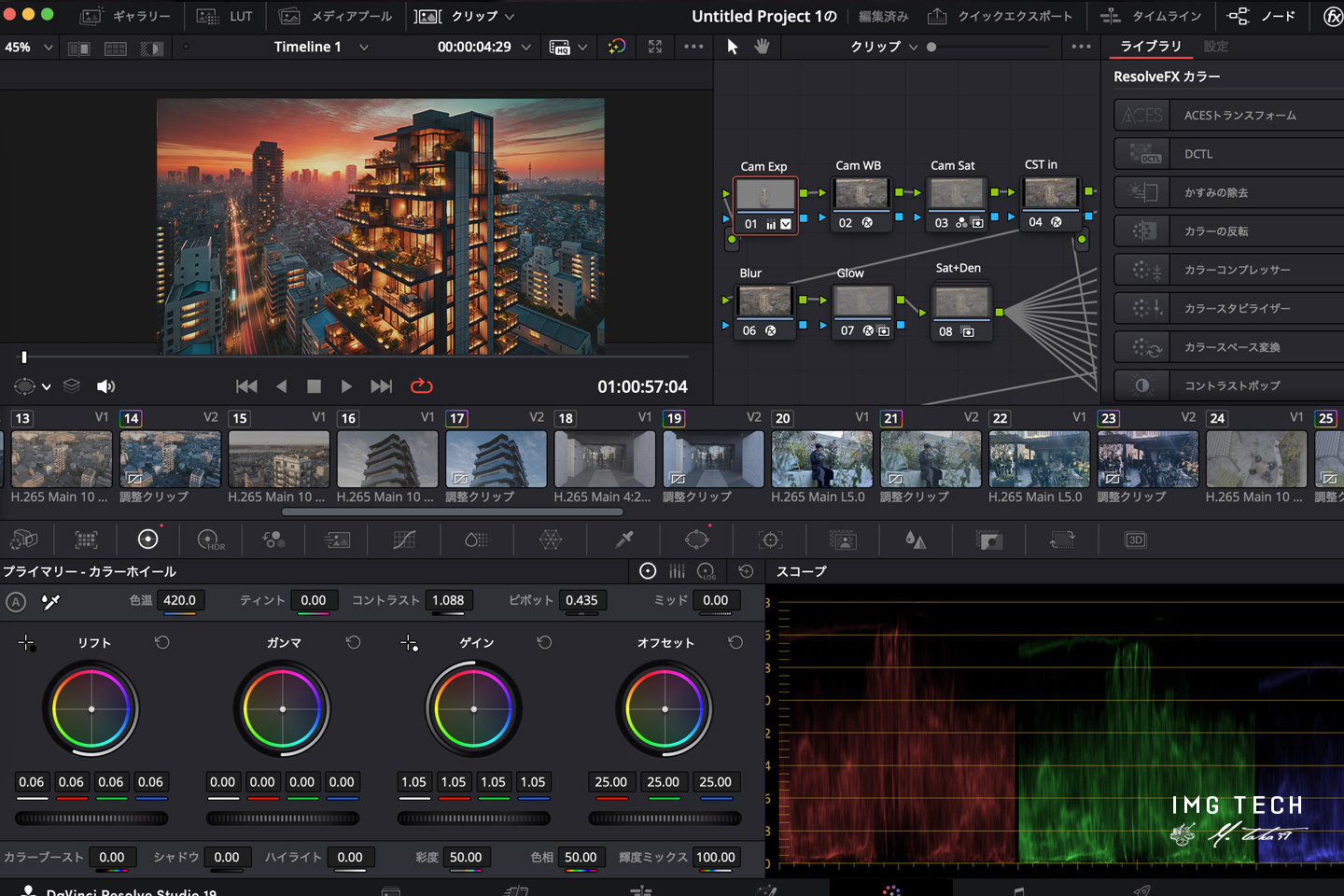Open the HDR color wheels palette
Image resolution: width=1344 pixels, height=896 pixels.
[x=211, y=539]
